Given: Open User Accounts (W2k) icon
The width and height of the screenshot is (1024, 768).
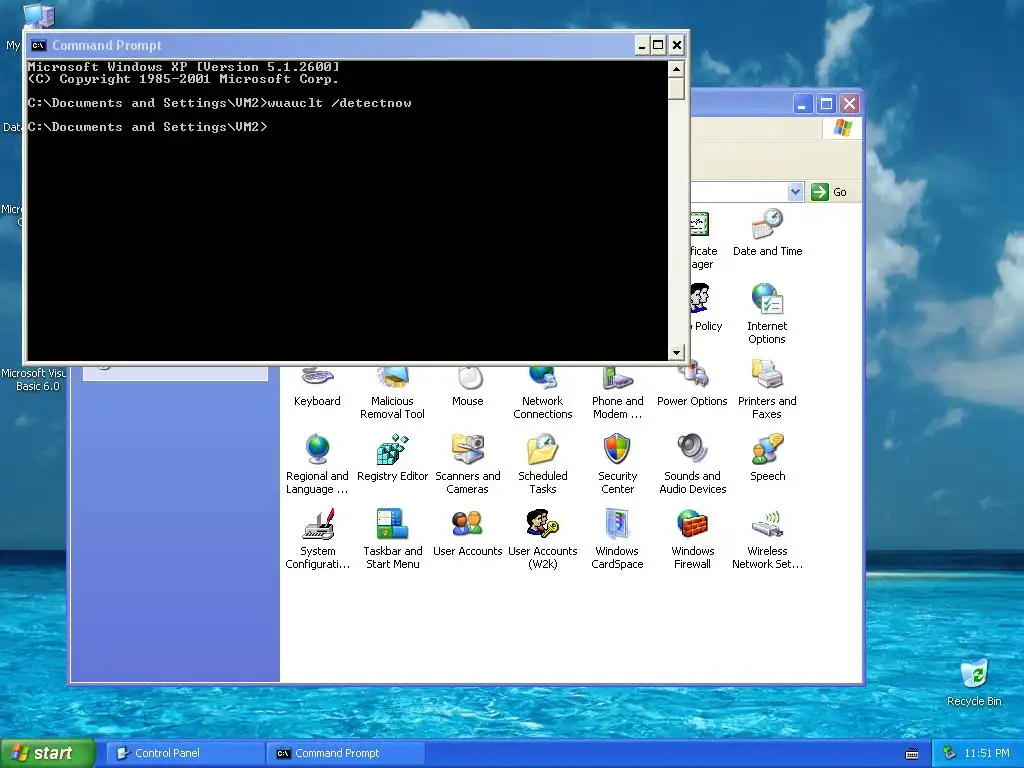Looking at the screenshot, I should tap(543, 539).
